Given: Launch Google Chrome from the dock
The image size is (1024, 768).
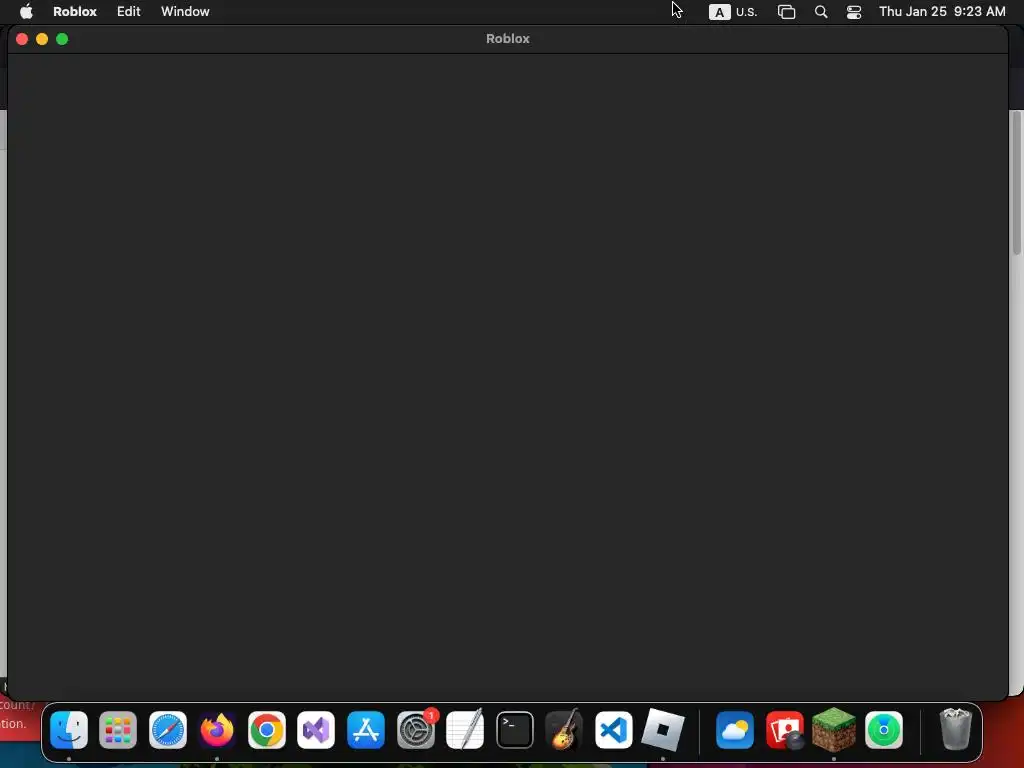Looking at the screenshot, I should pos(266,729).
